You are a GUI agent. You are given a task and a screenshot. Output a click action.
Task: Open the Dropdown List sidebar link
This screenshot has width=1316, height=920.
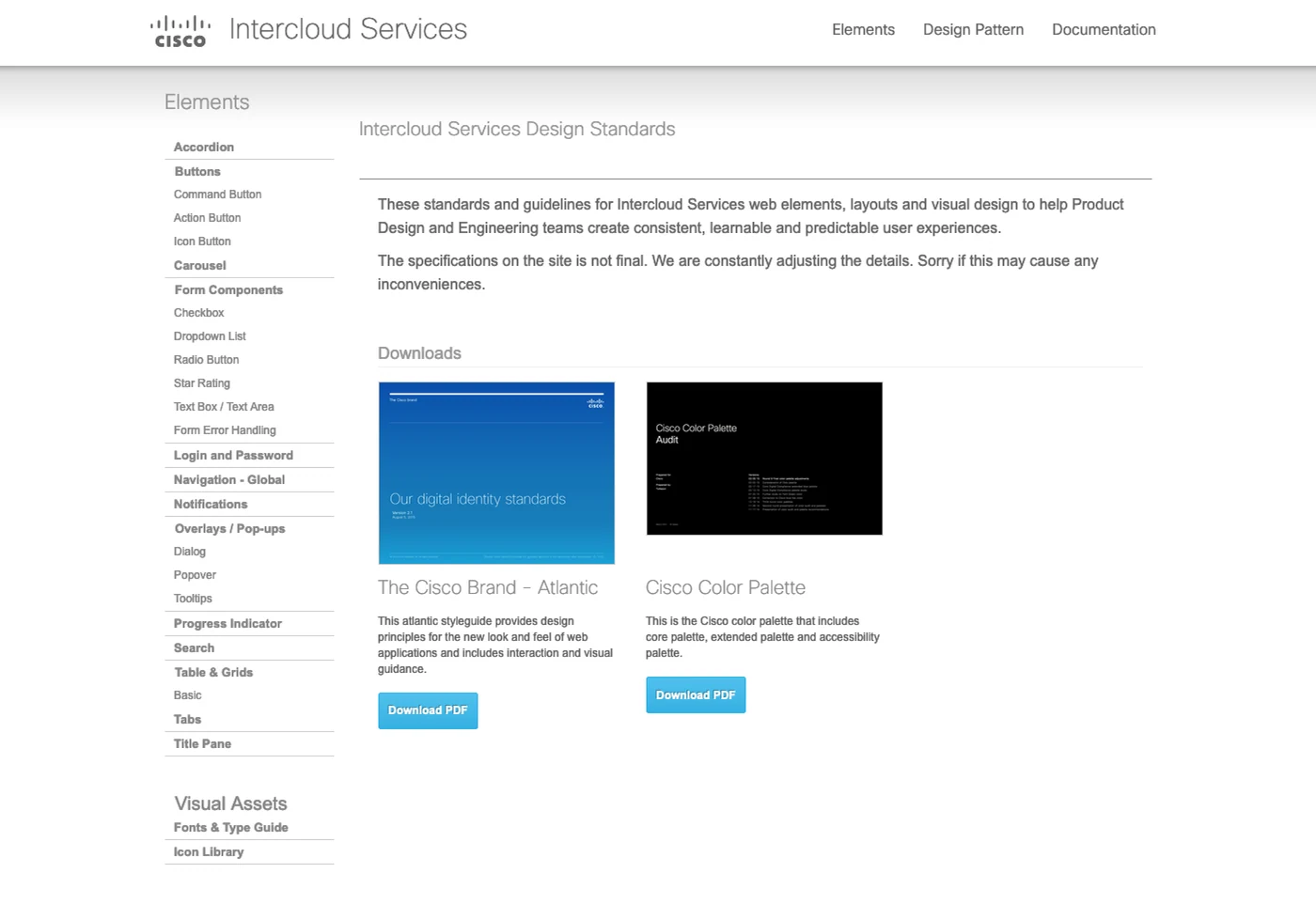click(x=210, y=336)
